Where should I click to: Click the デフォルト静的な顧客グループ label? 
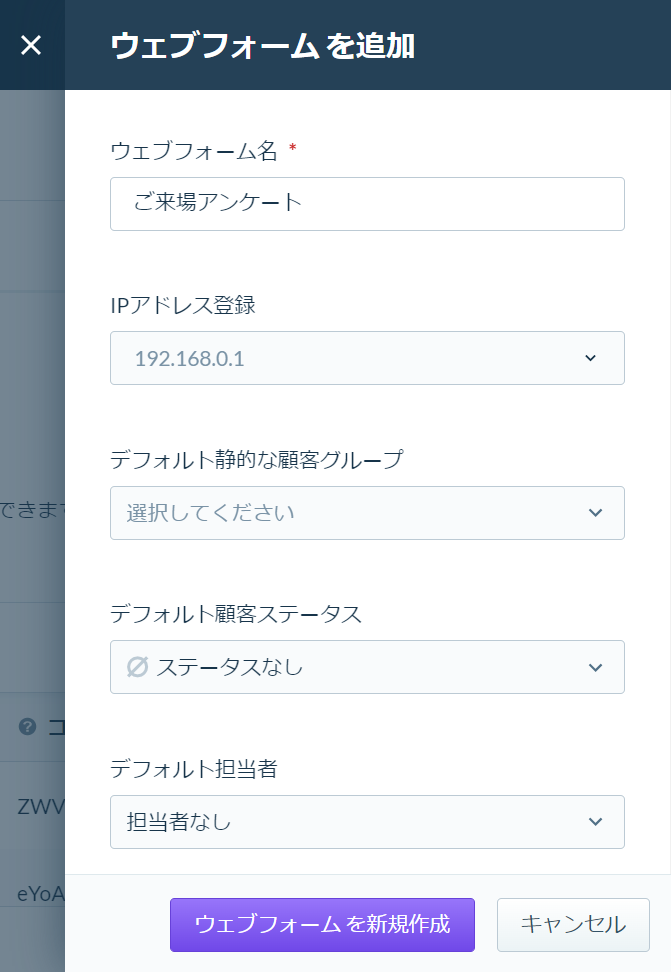coord(257,459)
